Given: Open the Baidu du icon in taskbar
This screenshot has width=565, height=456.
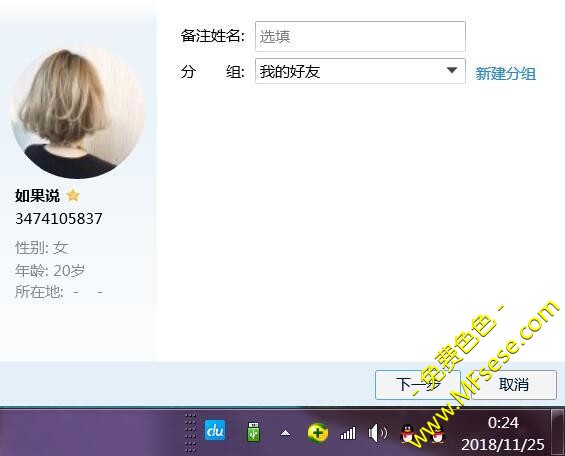Looking at the screenshot, I should (x=215, y=430).
